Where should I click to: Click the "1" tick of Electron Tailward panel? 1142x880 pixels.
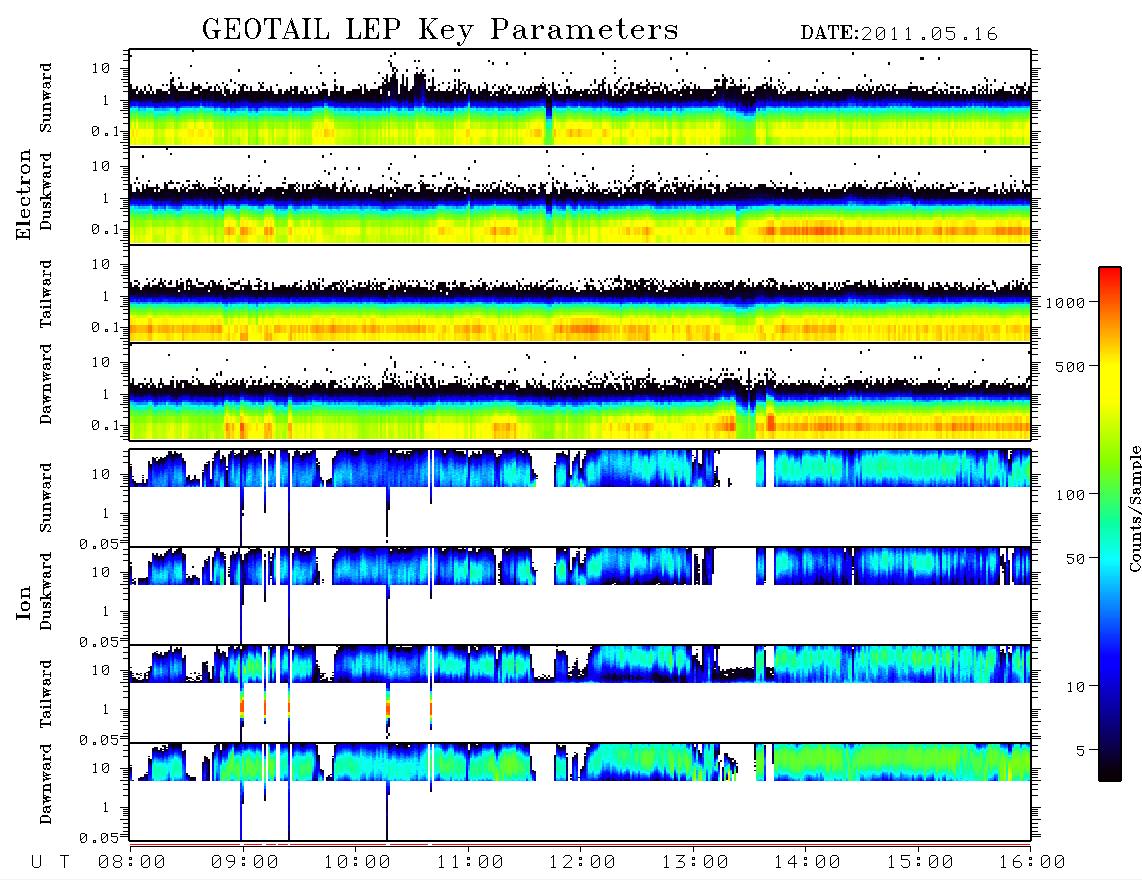click(106, 296)
